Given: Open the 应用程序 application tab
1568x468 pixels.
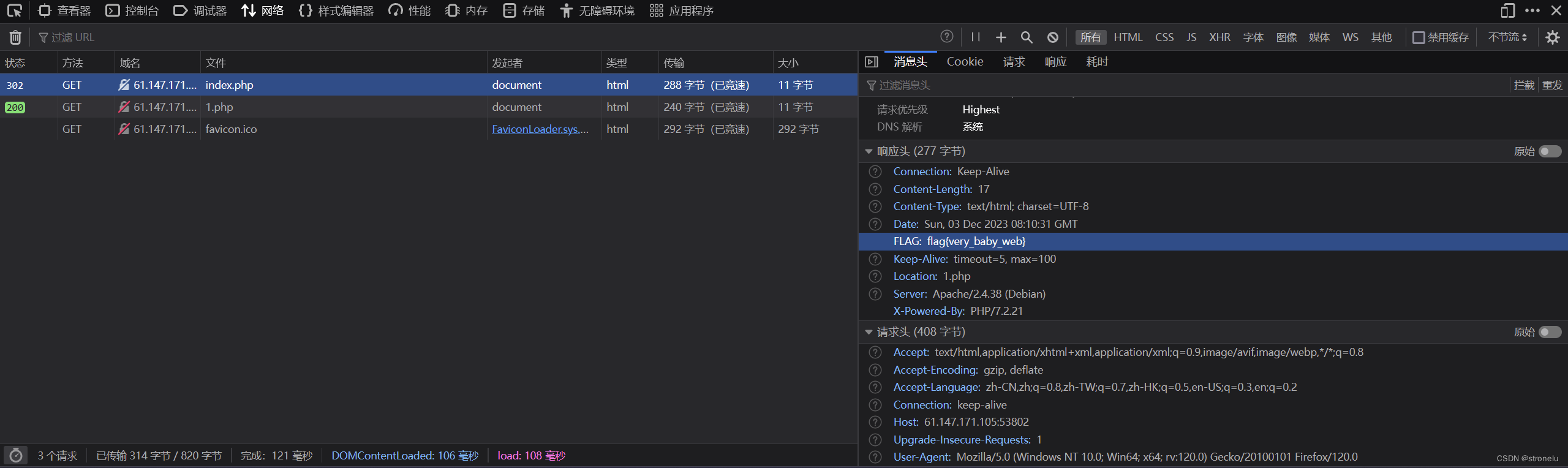Looking at the screenshot, I should [x=682, y=11].
